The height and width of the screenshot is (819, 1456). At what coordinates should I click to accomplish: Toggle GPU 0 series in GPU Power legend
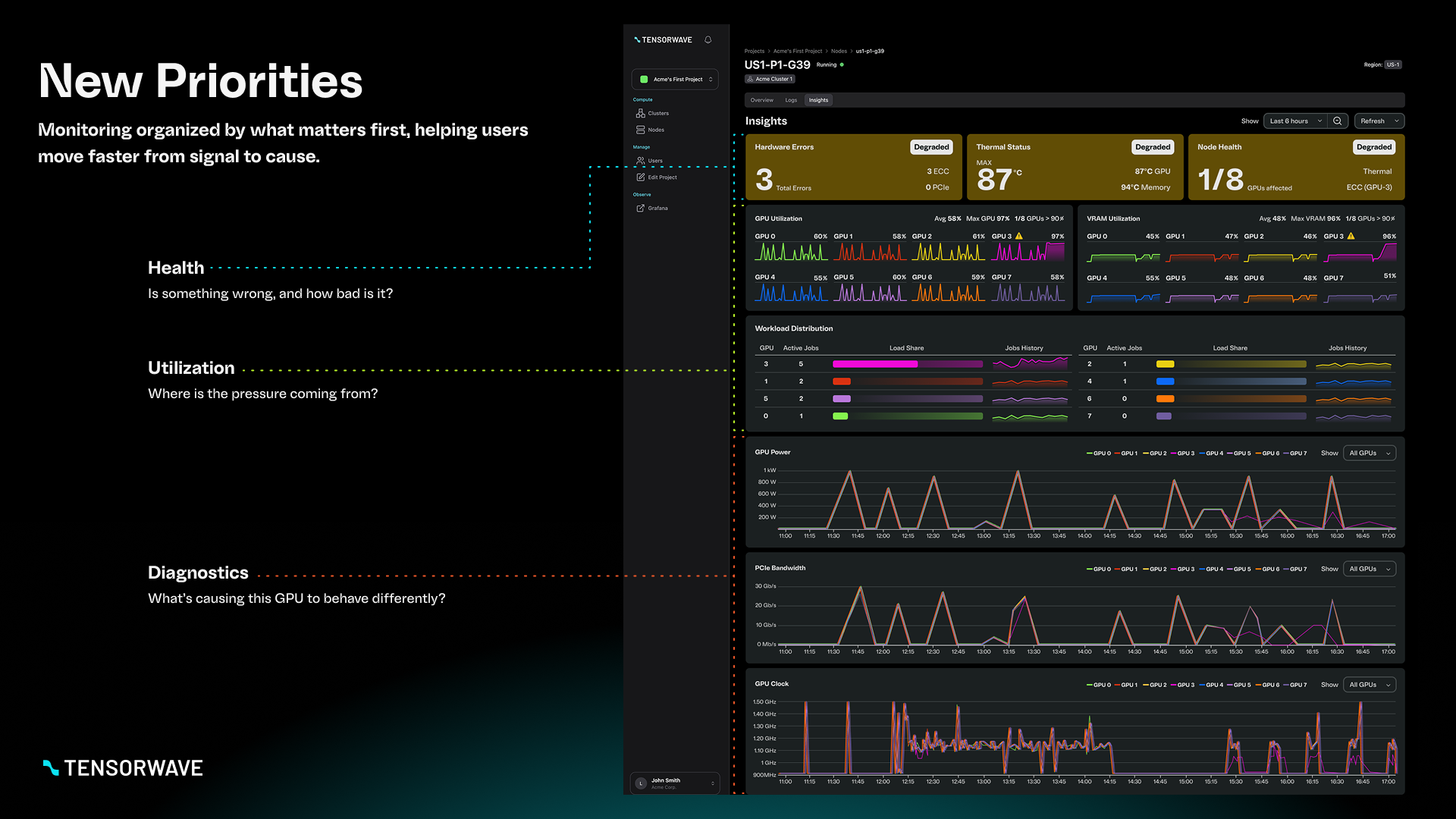click(x=1098, y=453)
